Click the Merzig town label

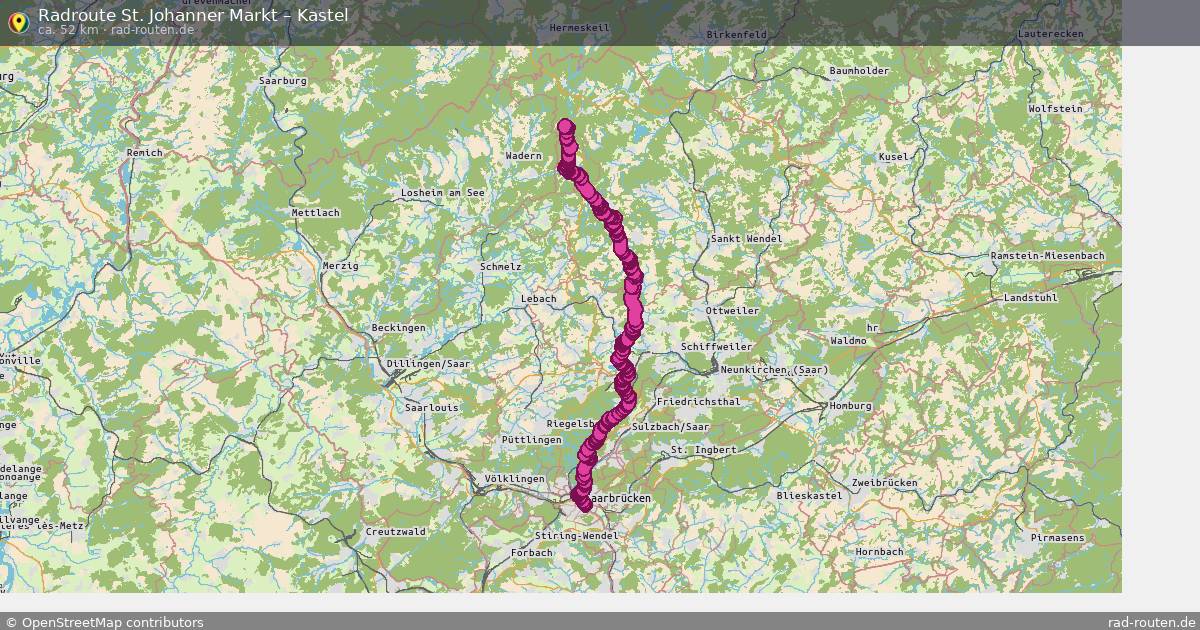[340, 265]
